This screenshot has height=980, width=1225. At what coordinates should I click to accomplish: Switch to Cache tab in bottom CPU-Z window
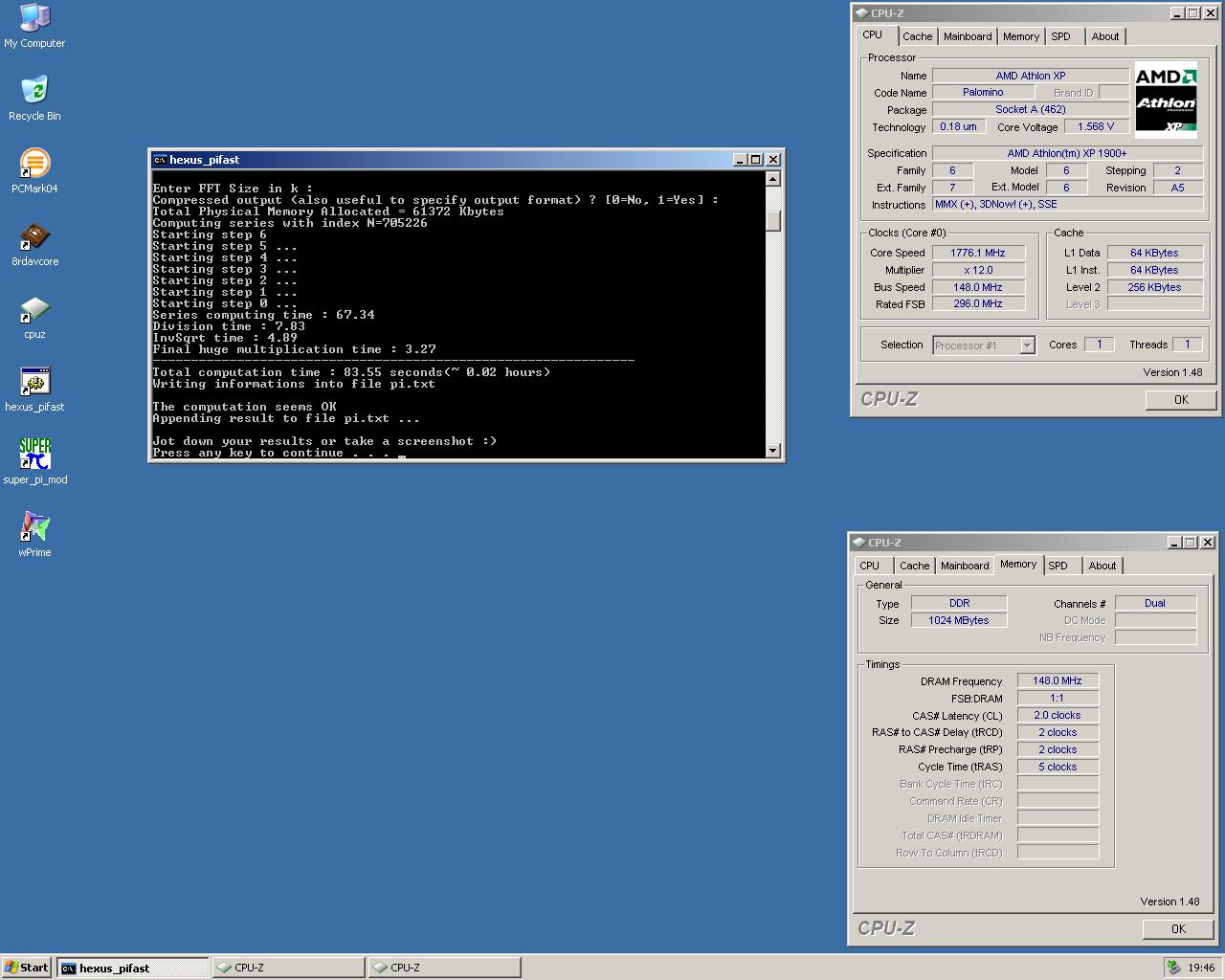(x=914, y=566)
